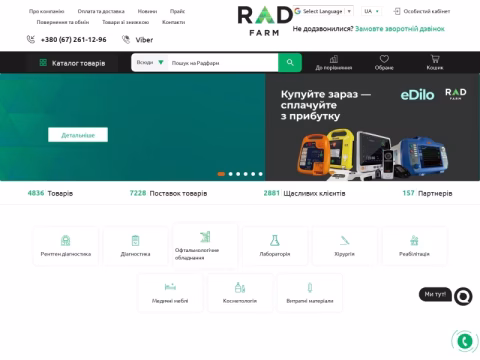Click the Особистий кабінет link

[x=427, y=11]
